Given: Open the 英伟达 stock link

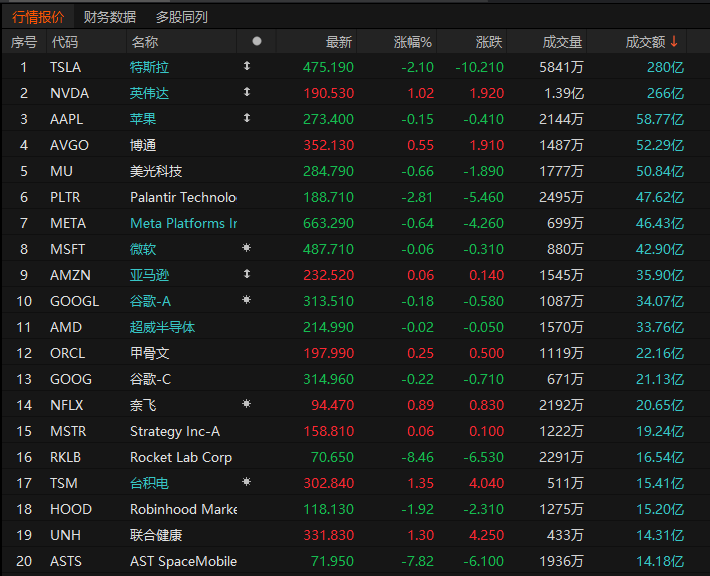Looking at the screenshot, I should (x=149, y=93).
